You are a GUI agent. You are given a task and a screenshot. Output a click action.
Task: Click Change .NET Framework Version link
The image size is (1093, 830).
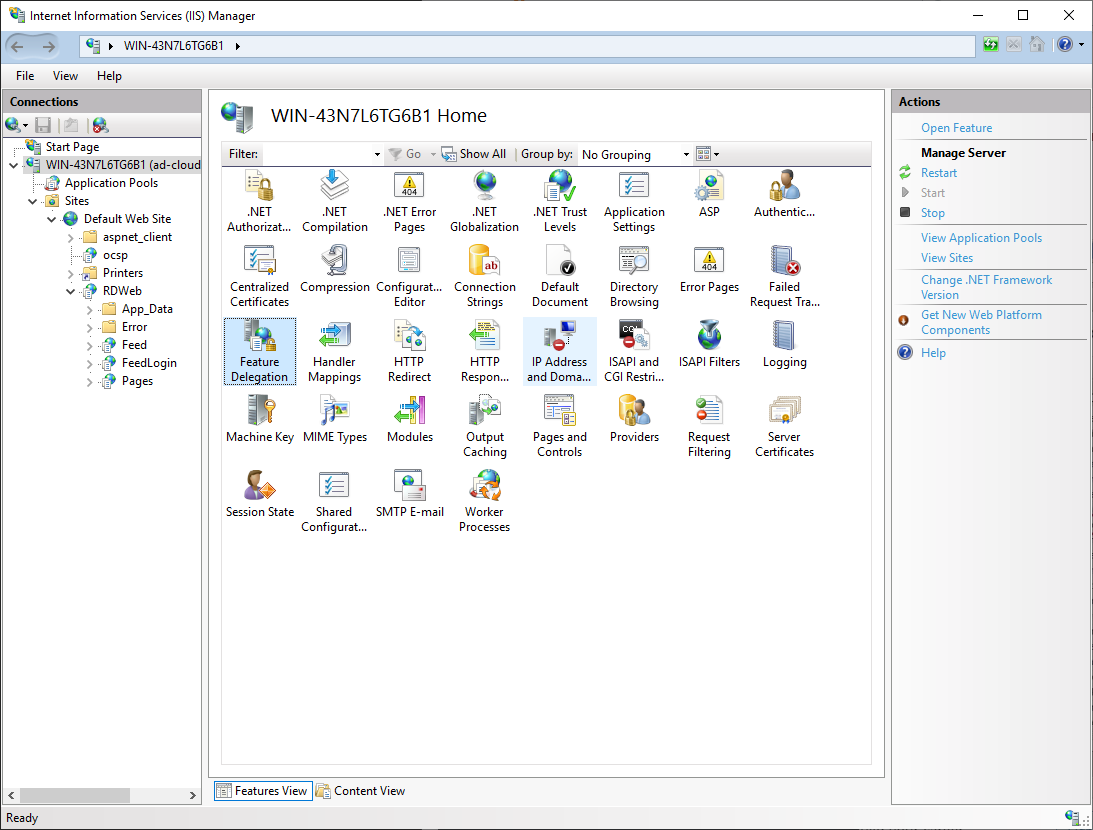pos(986,287)
